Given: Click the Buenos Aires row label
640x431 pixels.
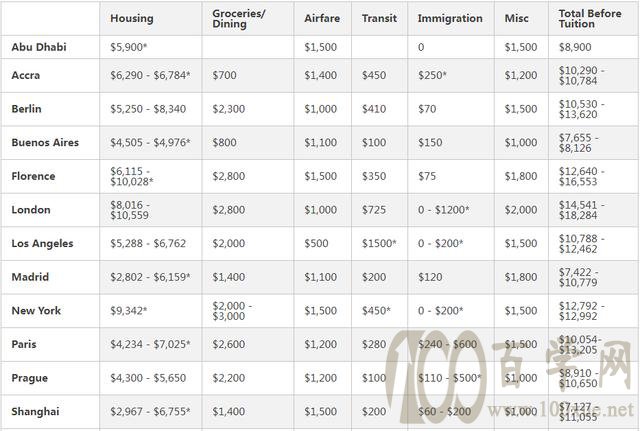Looking at the screenshot, I should 45,142.
